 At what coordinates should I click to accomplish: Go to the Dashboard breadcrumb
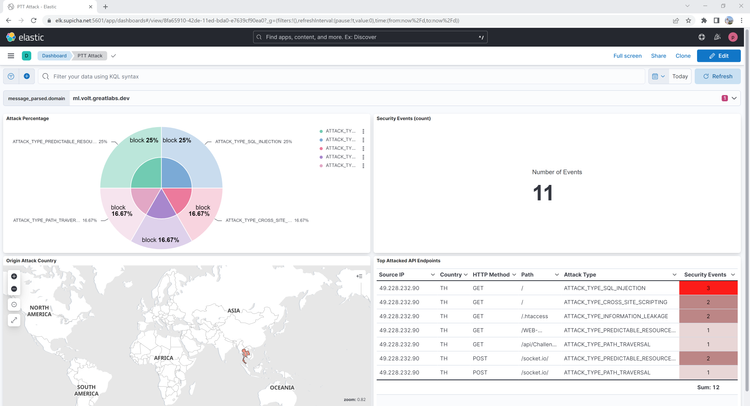tap(54, 56)
